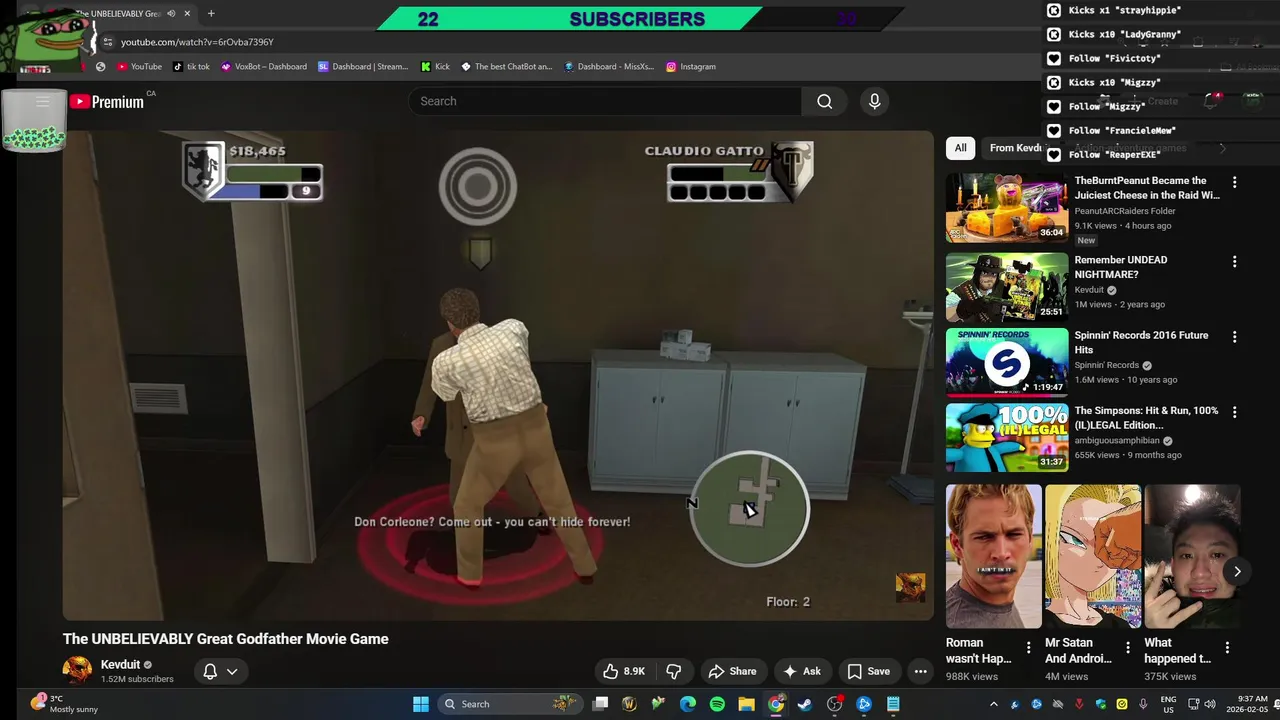Open VoxBot – Dashboard bookmark
This screenshot has height=720, width=1280.
click(x=264, y=66)
